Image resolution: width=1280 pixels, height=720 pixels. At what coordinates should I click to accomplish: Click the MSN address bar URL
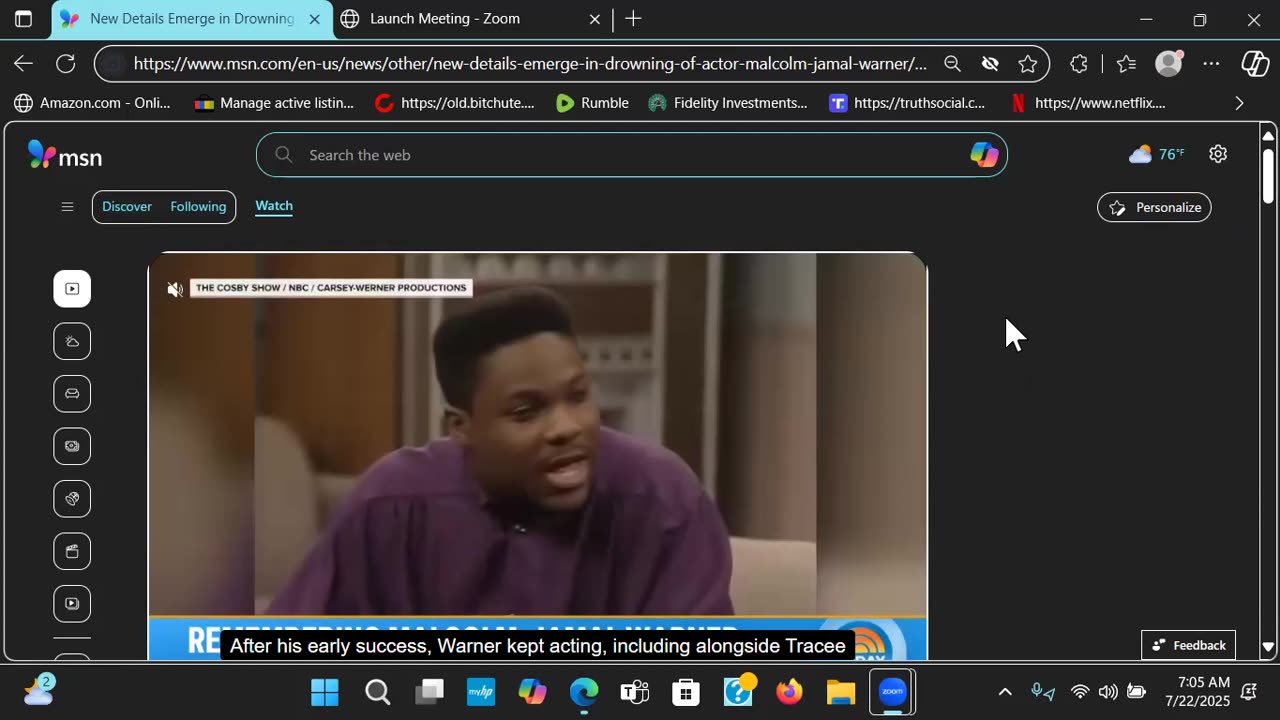(530, 64)
